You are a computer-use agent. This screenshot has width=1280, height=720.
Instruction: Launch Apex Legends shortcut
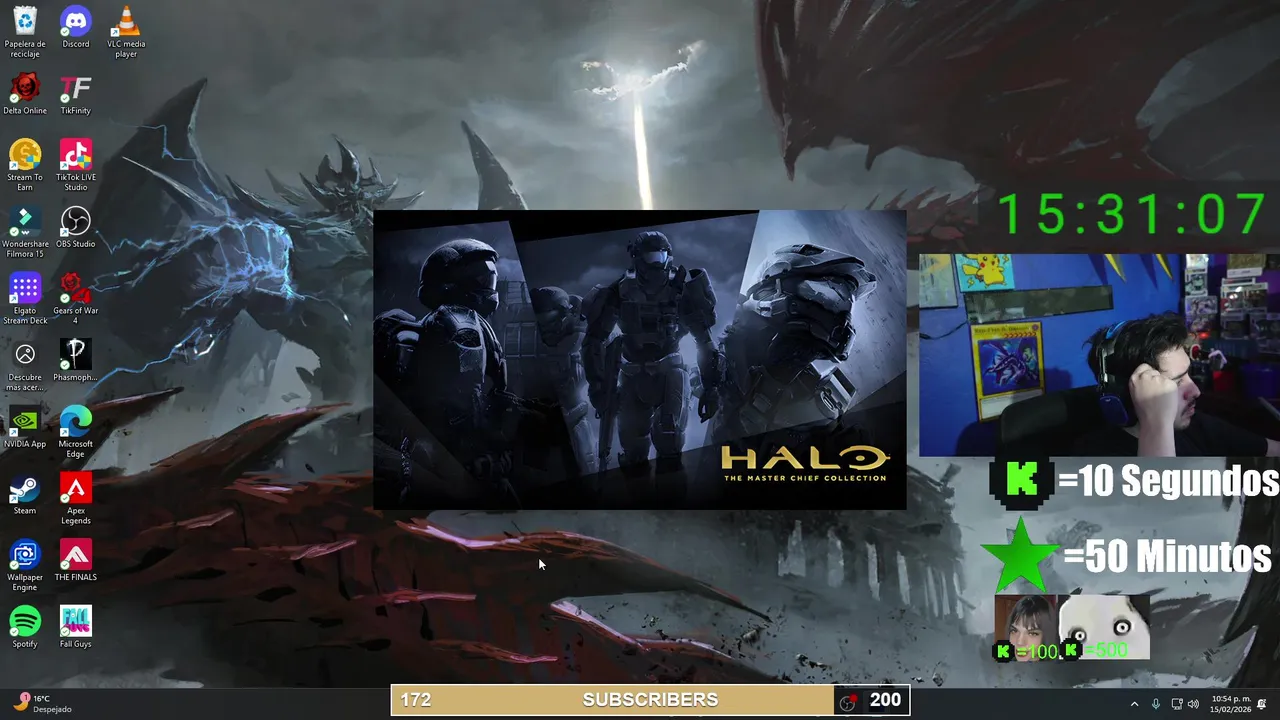tap(75, 498)
